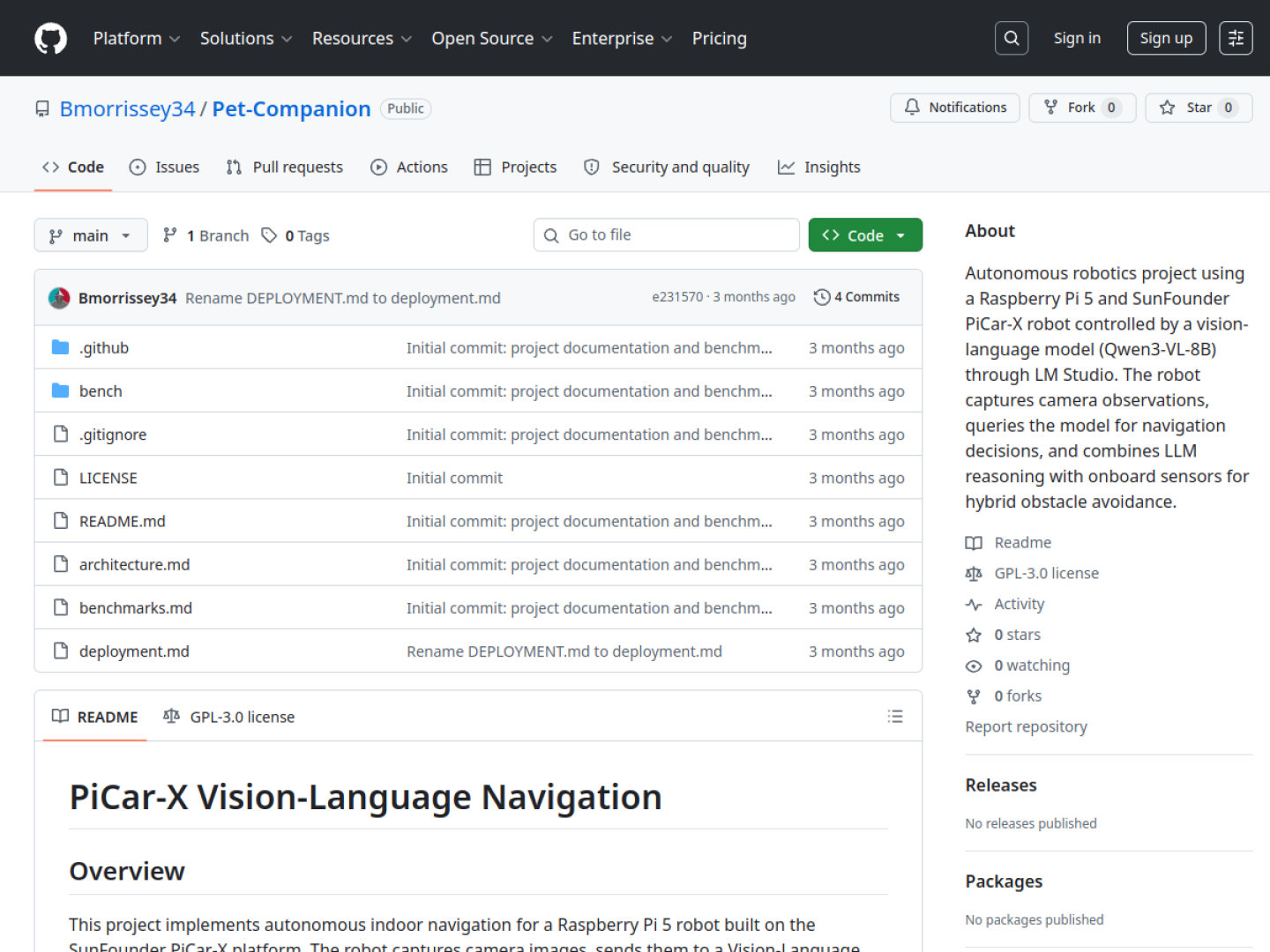Click the .github folder icon
The height and width of the screenshot is (952, 1270).
pos(60,347)
